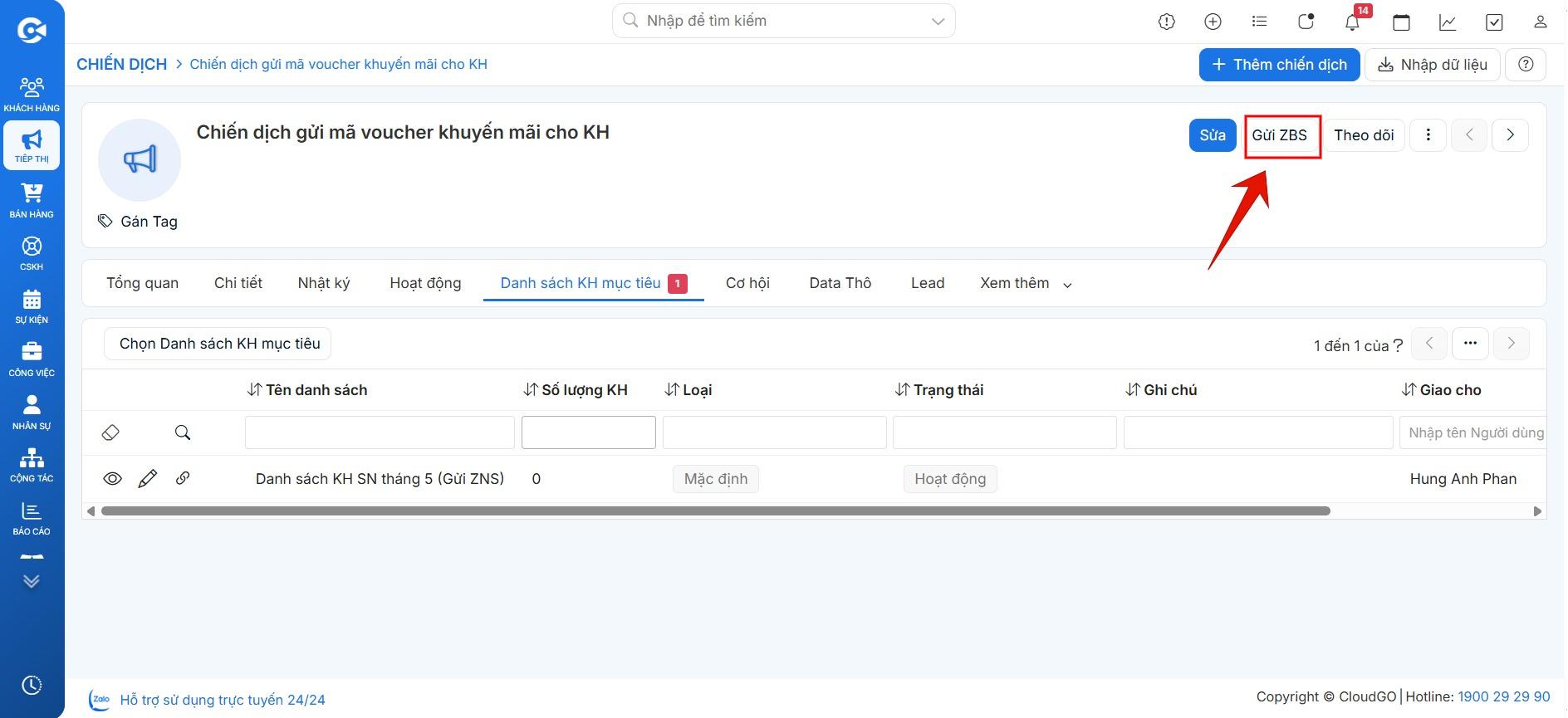
Task: Clear filters with the eraser icon
Action: [x=110, y=432]
